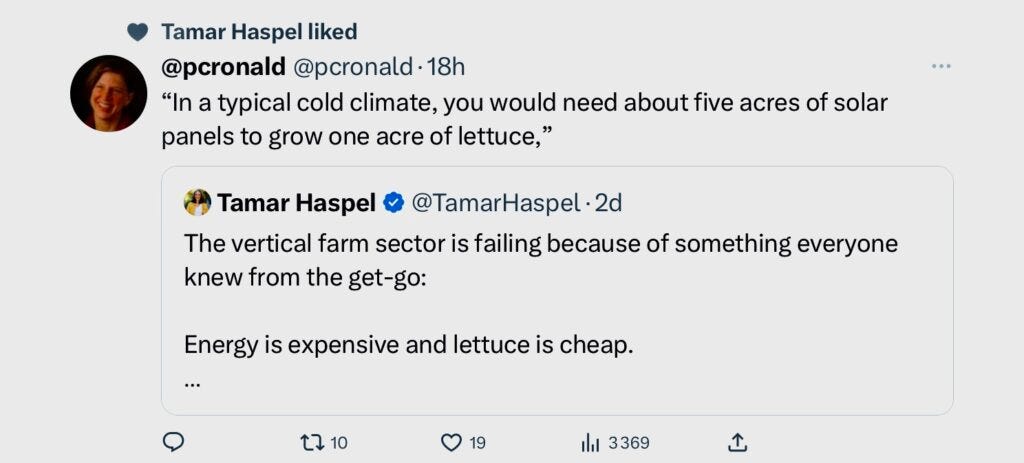Open the 2d timestamp of quoted tweet
Viewport: 1024px width, 463px height.
(x=609, y=203)
